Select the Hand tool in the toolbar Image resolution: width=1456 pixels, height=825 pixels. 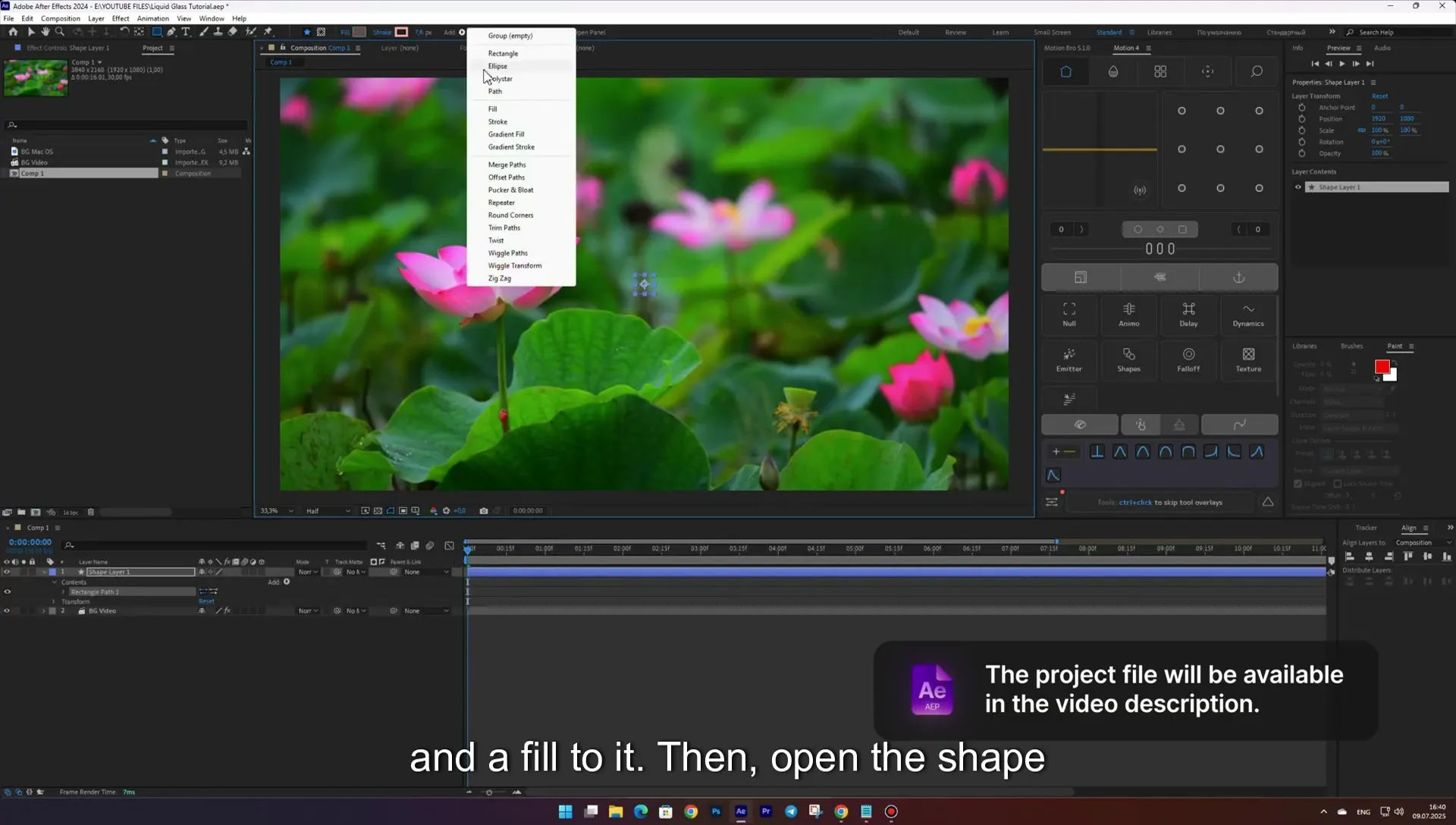click(x=45, y=32)
